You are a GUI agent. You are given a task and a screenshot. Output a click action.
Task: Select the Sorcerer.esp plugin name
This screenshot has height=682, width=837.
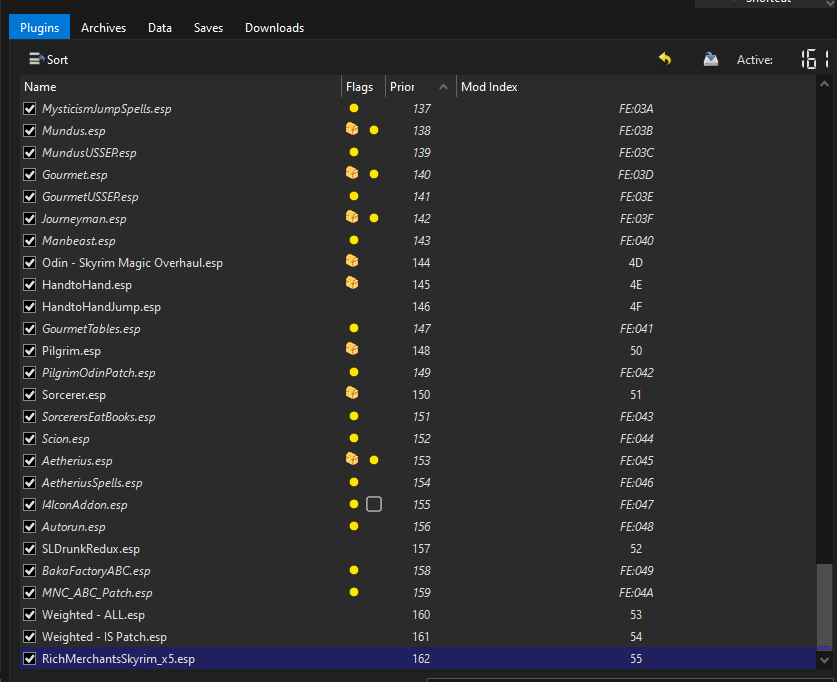coord(74,395)
